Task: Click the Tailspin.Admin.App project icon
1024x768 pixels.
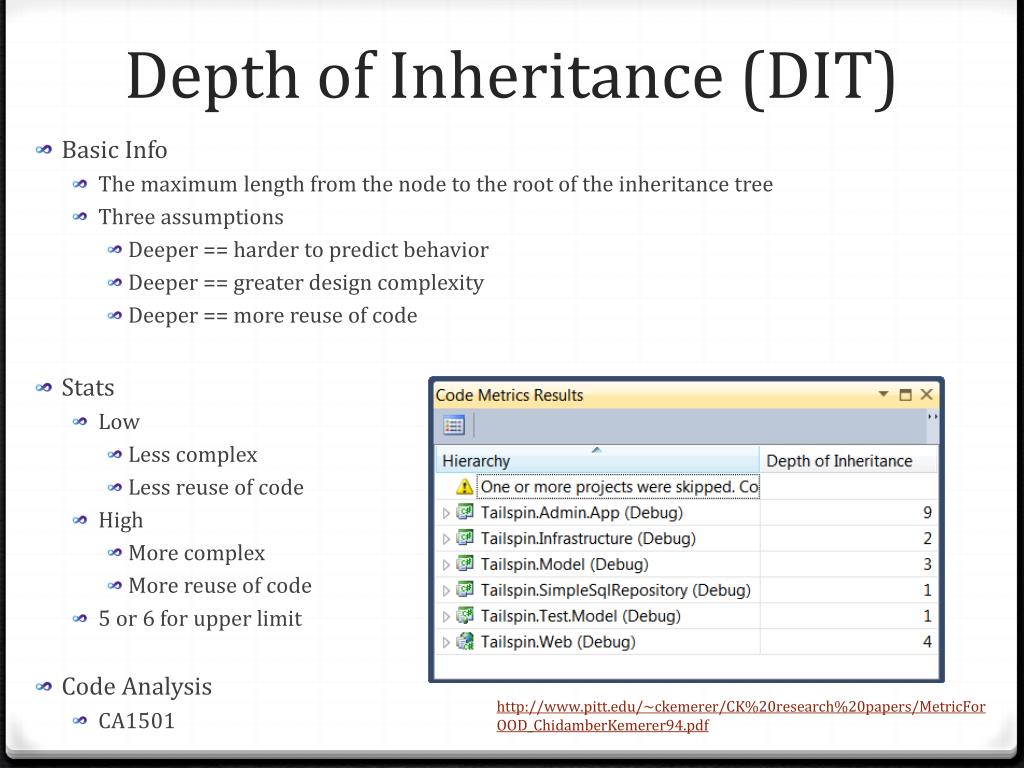Action: (465, 512)
